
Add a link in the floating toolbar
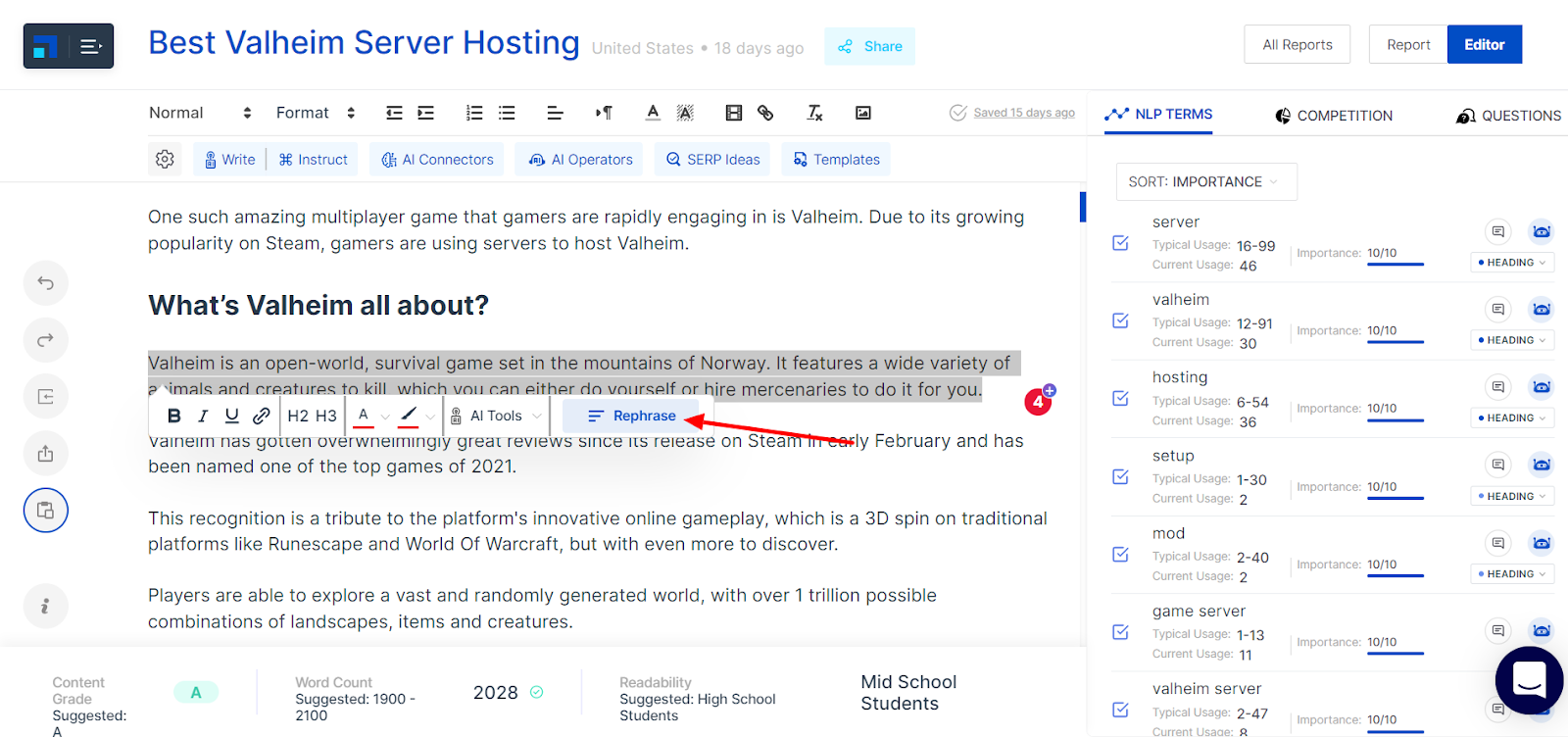click(262, 416)
